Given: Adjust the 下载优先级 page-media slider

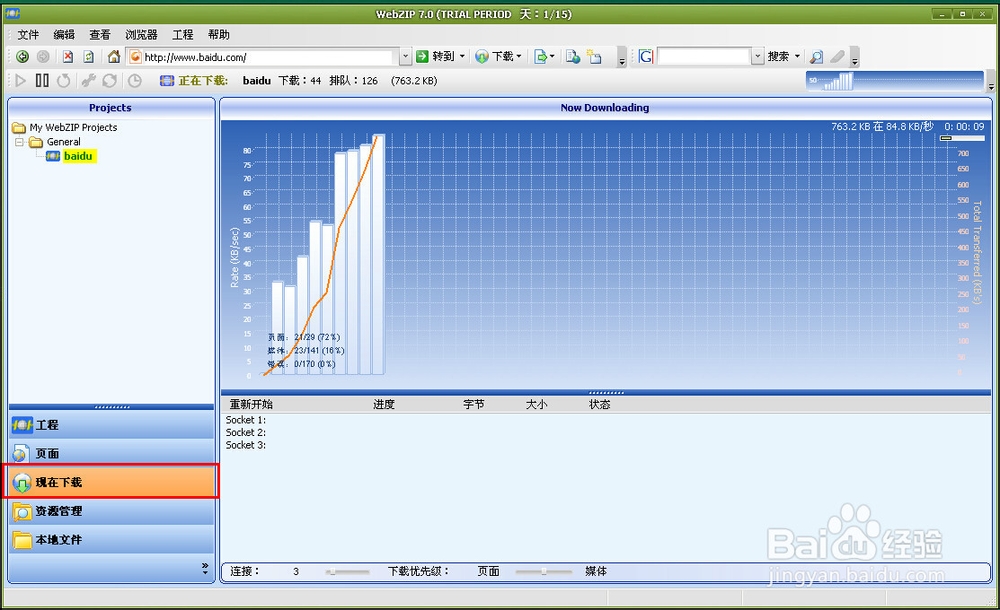Looking at the screenshot, I should point(543,572).
